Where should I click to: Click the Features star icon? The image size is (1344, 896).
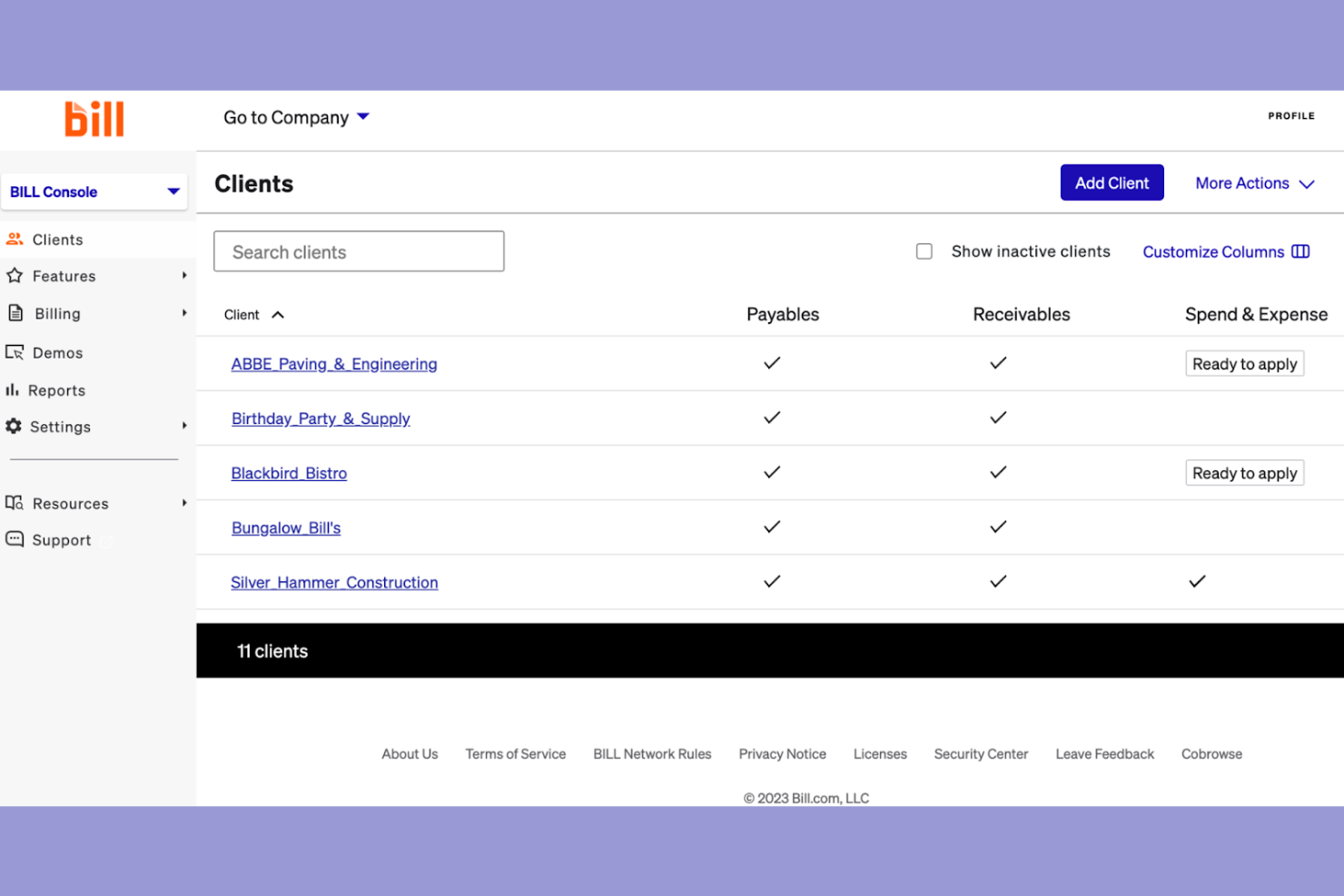15,275
